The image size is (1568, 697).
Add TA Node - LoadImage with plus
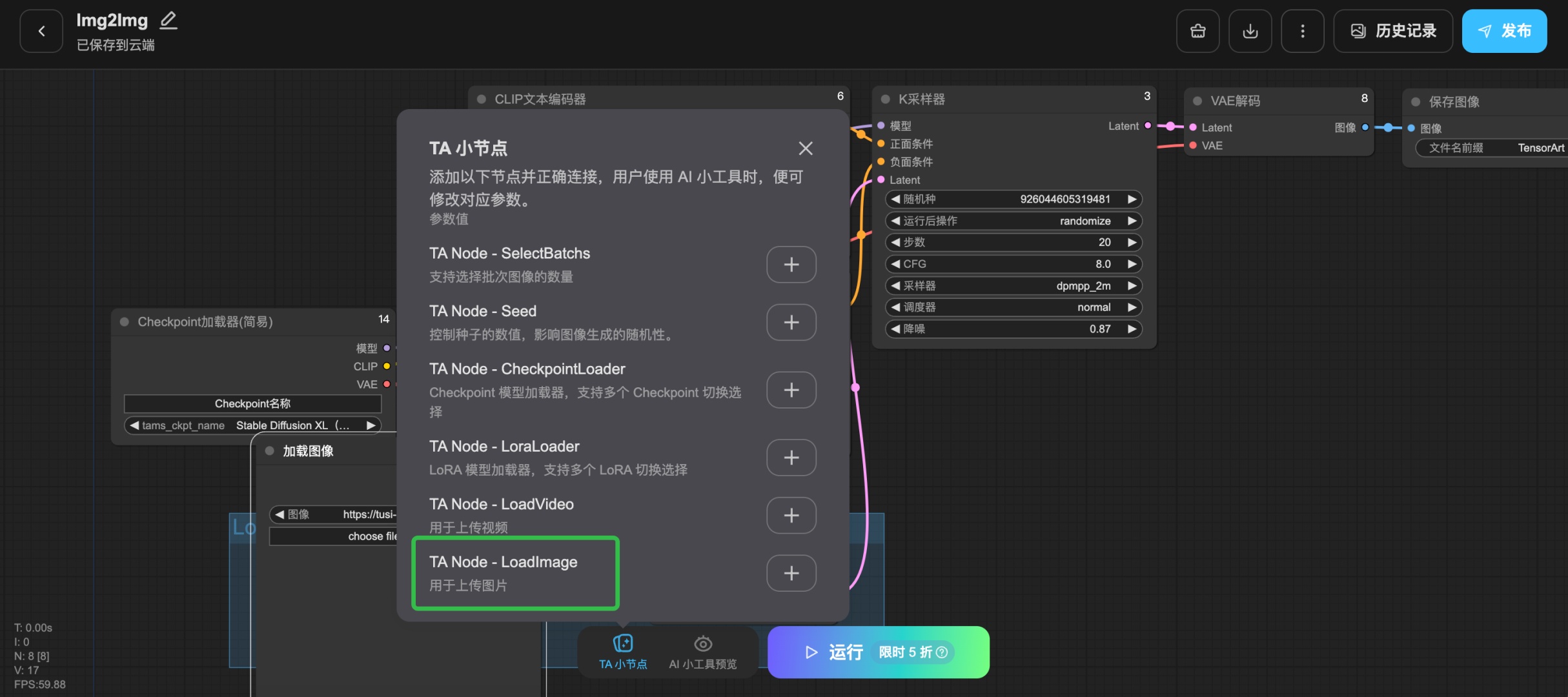coord(791,573)
